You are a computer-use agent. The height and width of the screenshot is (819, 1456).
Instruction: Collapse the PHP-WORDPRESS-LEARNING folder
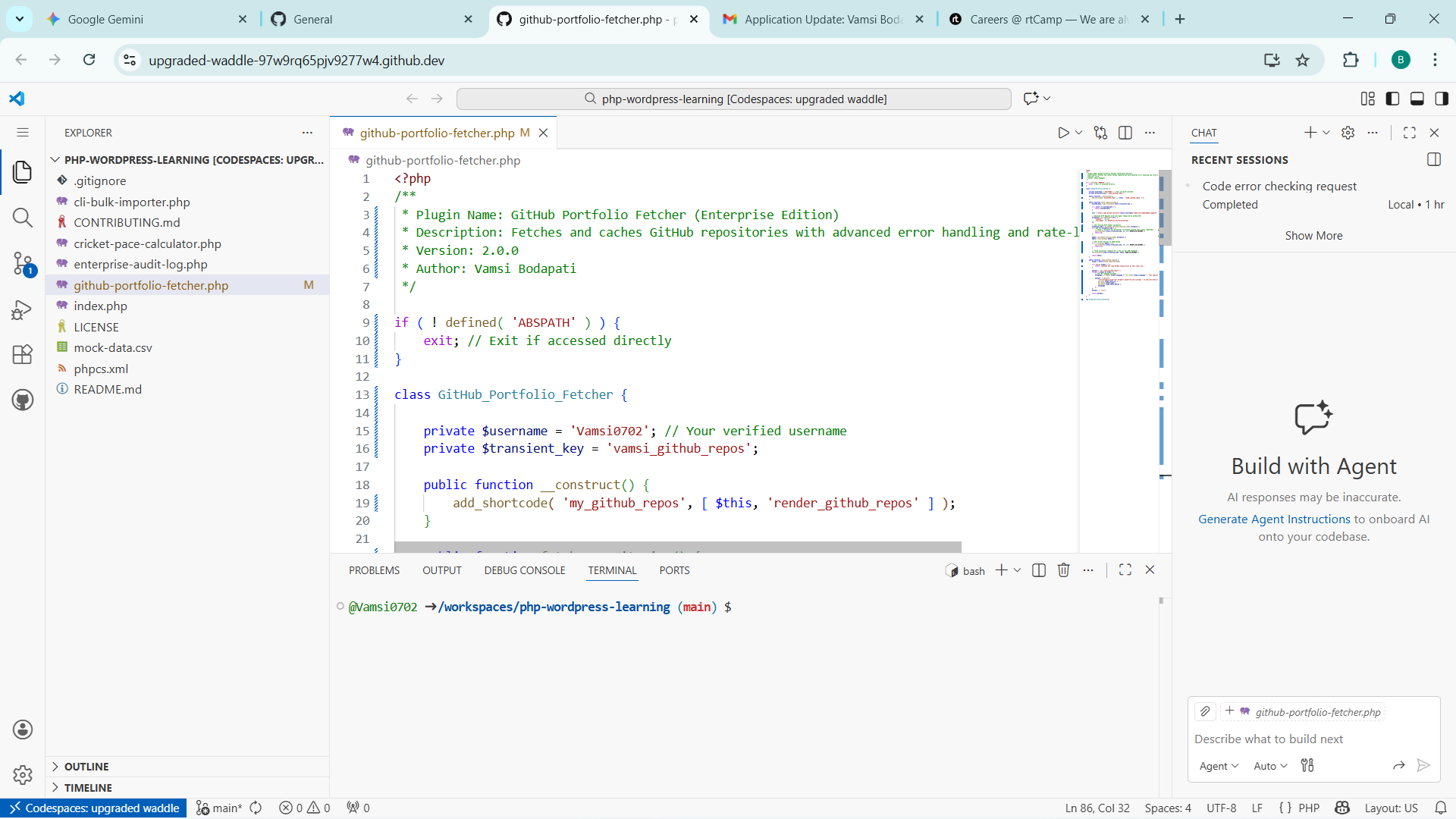(x=55, y=159)
